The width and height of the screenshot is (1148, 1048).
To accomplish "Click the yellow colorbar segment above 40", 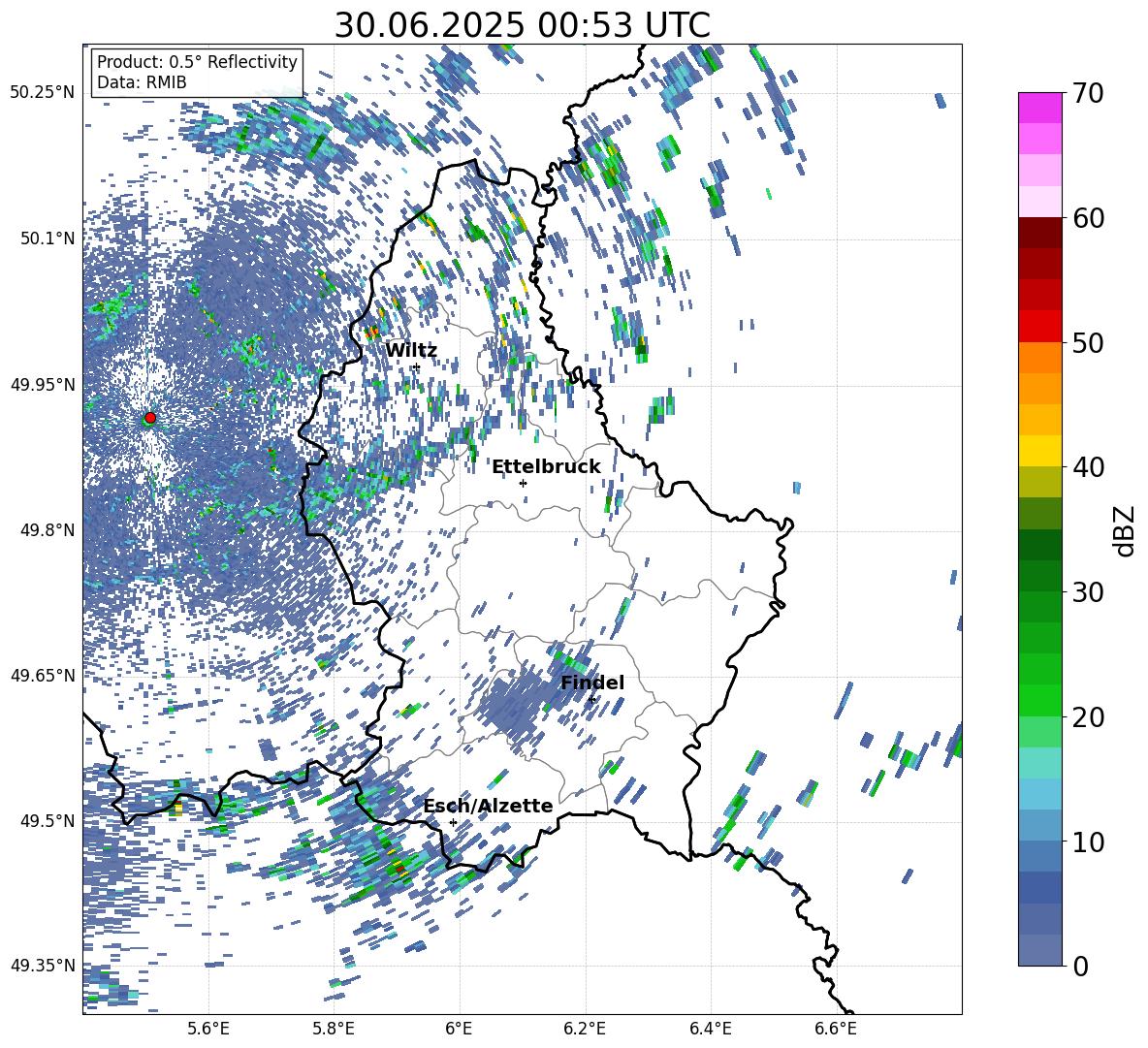I will [x=1039, y=451].
